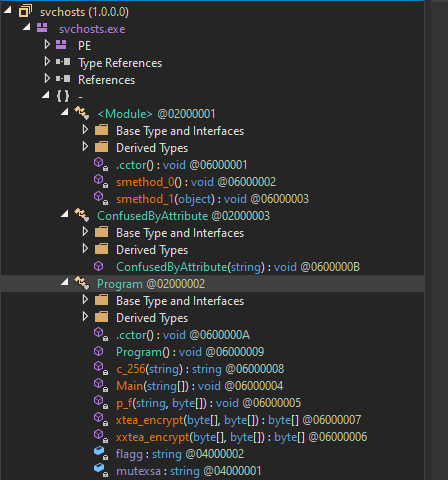Click the namespace braces icon
This screenshot has height=480, width=448.
tap(63, 96)
